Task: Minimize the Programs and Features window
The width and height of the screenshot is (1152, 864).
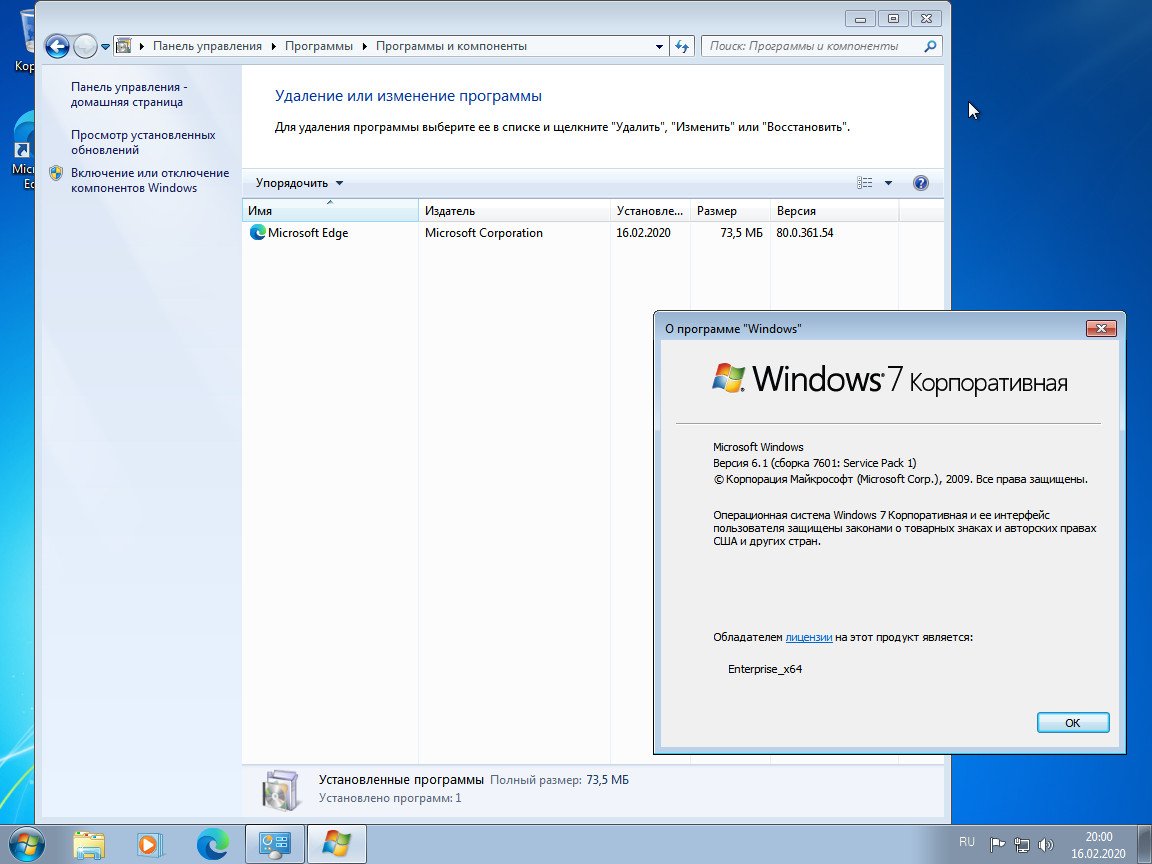Action: (x=860, y=19)
